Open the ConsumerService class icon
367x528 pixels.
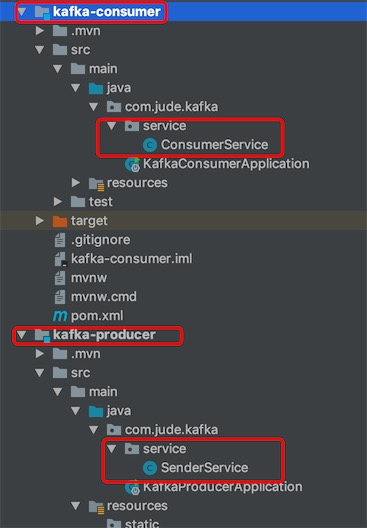click(150, 145)
